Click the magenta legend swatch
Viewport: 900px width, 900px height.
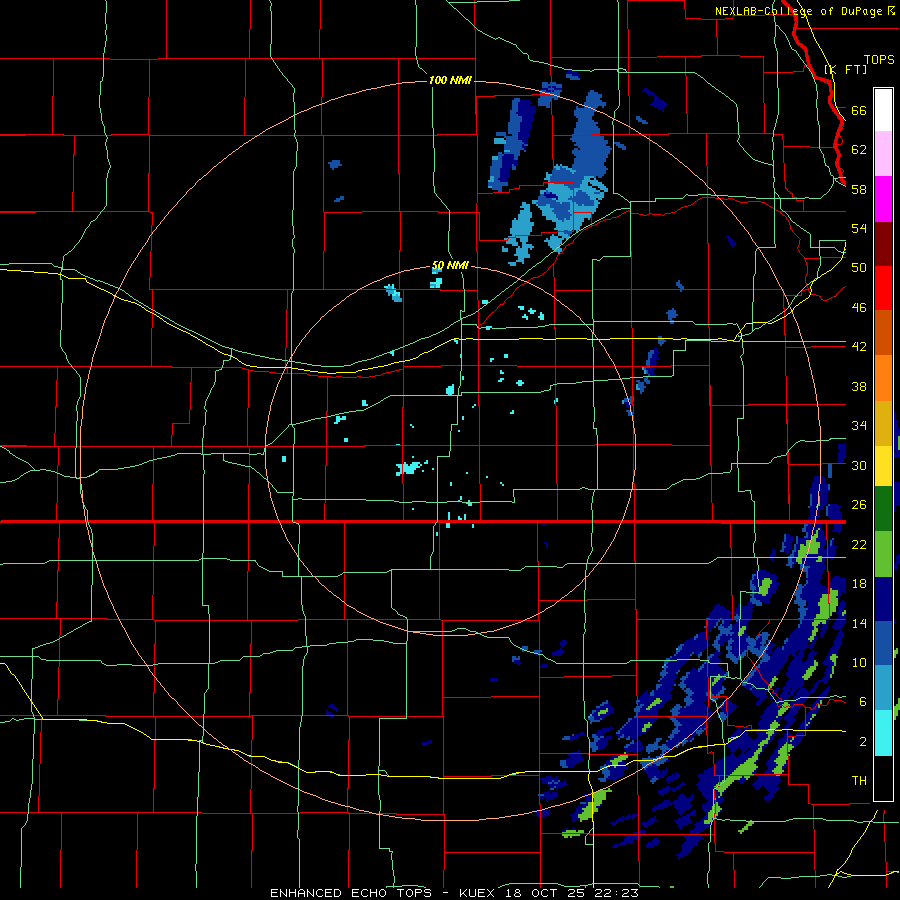tap(883, 199)
